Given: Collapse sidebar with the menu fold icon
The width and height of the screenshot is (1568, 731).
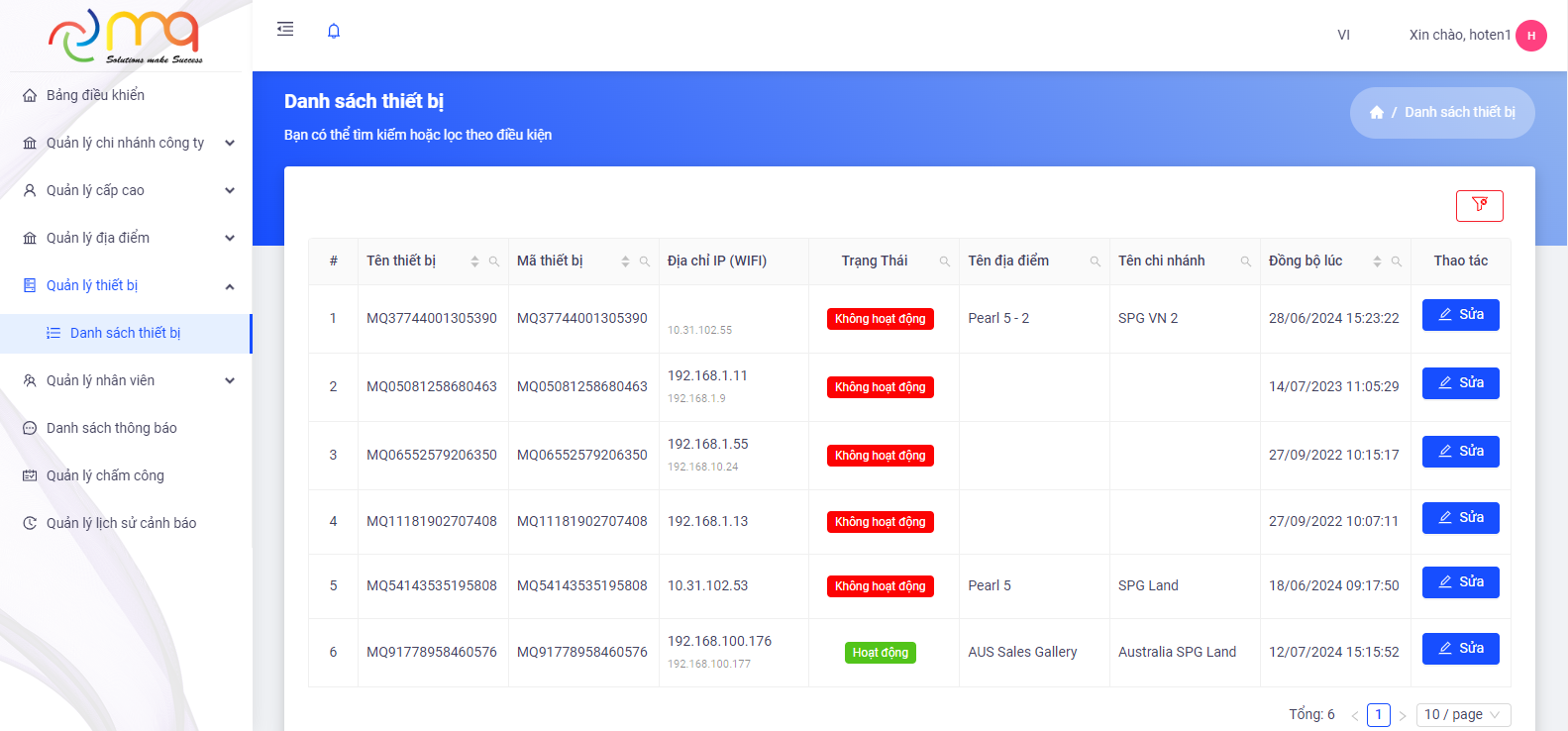Looking at the screenshot, I should click(x=285, y=30).
